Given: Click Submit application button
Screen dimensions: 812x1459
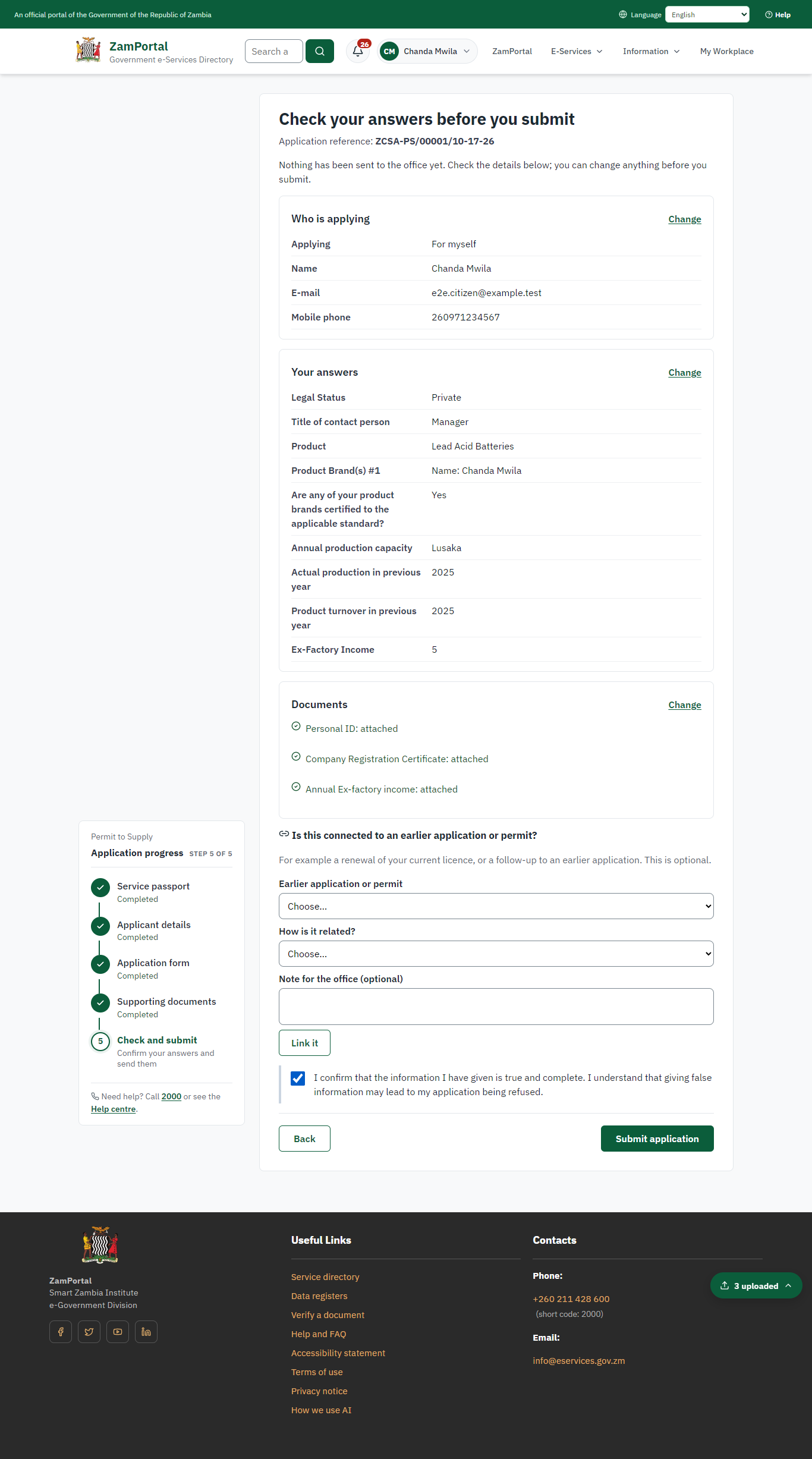Looking at the screenshot, I should (x=657, y=1139).
